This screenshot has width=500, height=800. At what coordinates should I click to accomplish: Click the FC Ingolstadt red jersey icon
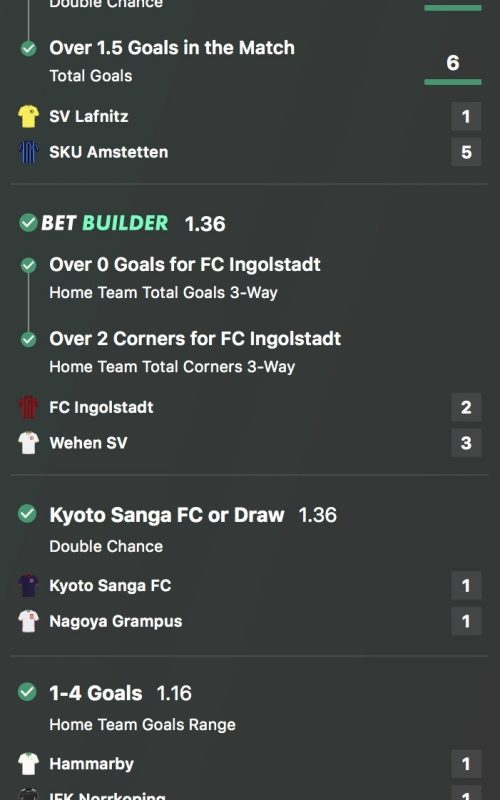(x=29, y=407)
